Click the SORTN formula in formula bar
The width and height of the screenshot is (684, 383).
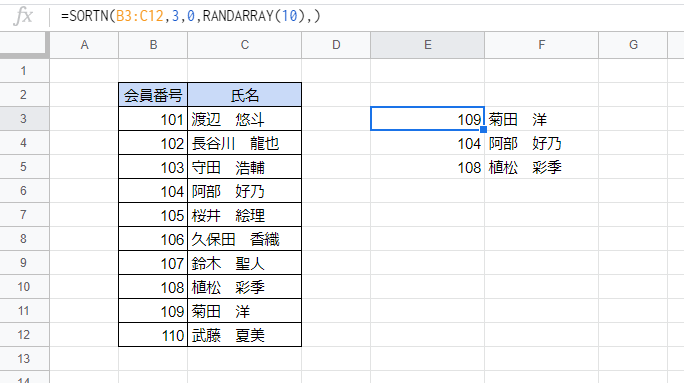point(191,16)
